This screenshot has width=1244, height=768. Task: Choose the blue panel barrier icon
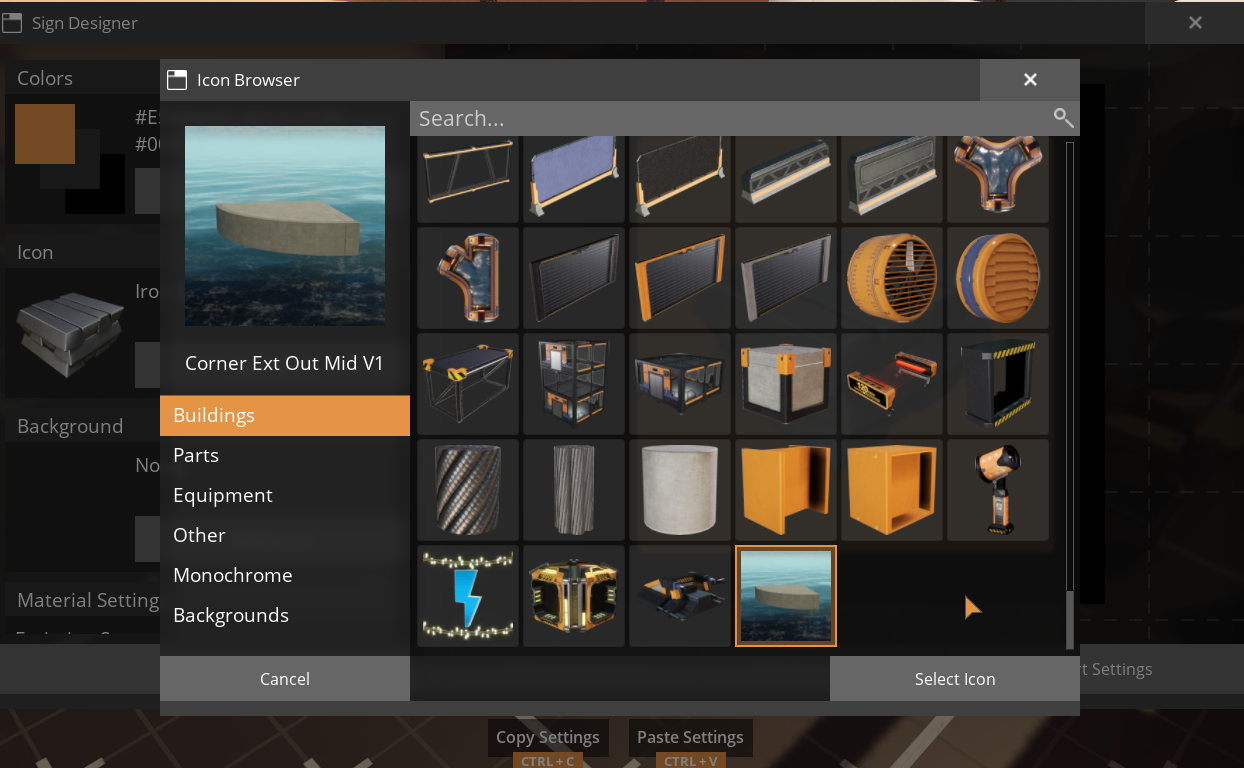pyautogui.click(x=574, y=179)
